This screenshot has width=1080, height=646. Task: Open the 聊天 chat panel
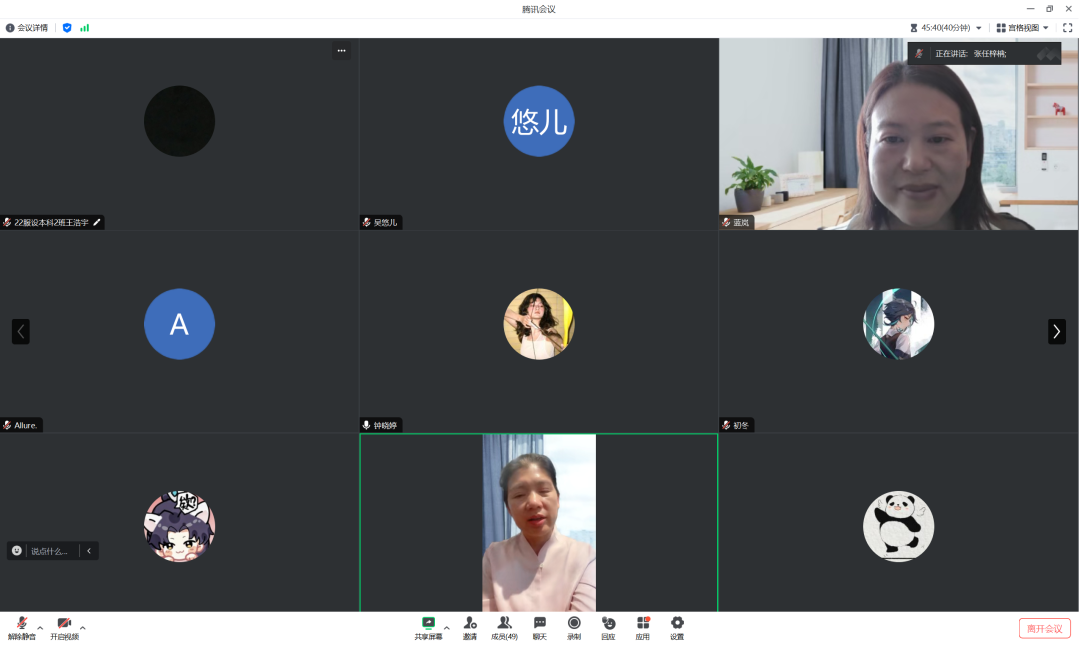point(540,627)
